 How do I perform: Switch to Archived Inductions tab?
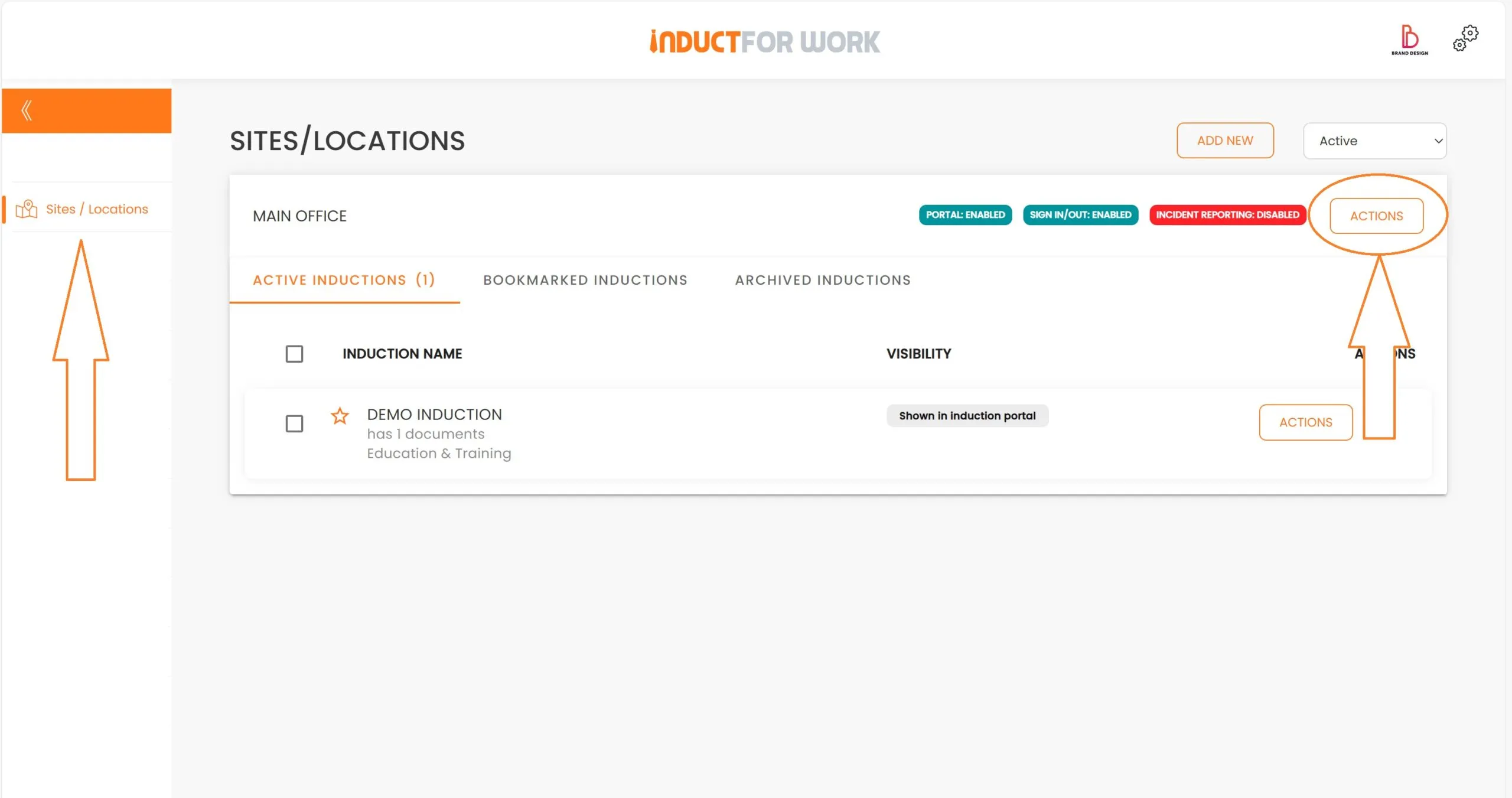(823, 280)
